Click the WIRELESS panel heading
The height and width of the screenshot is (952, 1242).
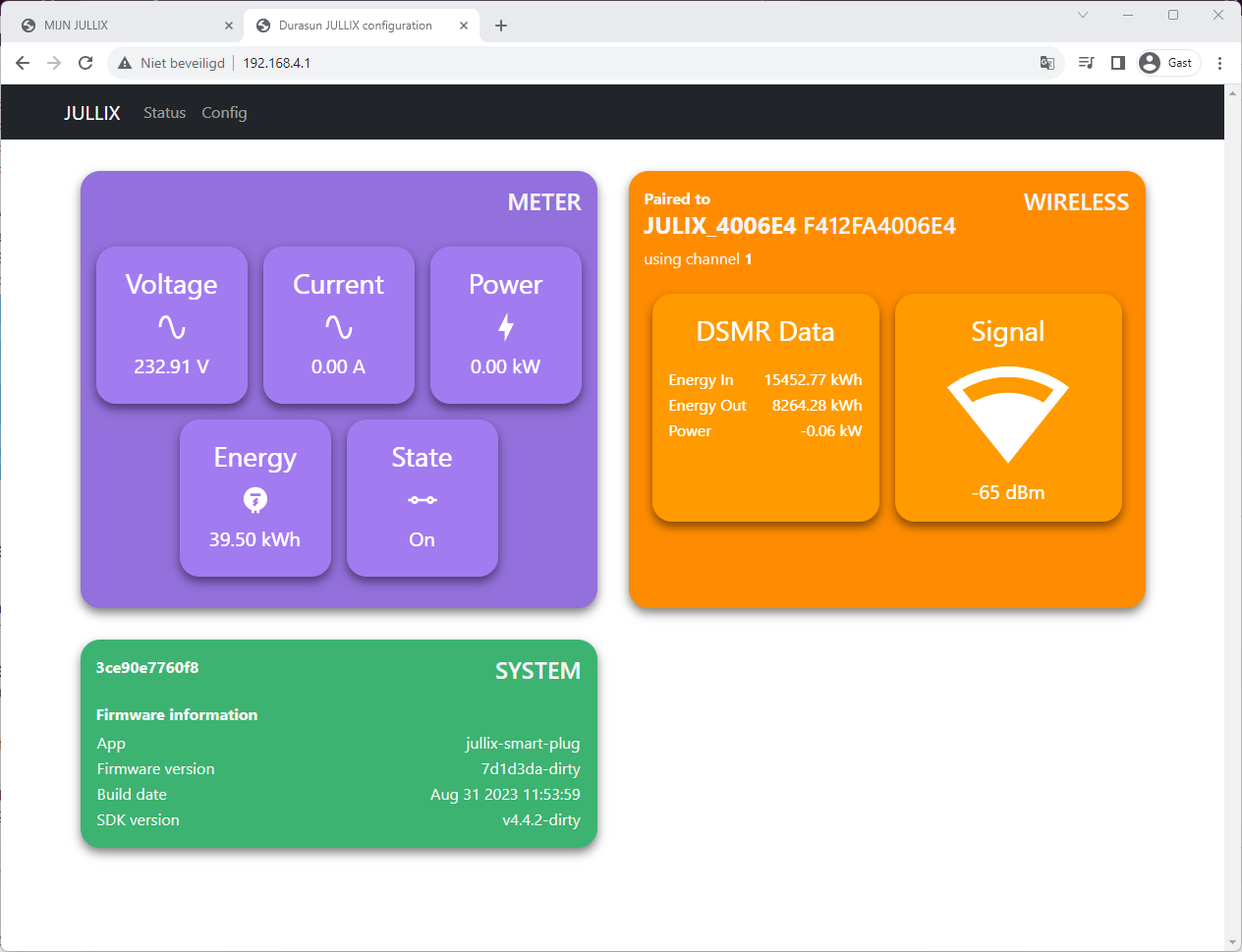pyautogui.click(x=1077, y=202)
